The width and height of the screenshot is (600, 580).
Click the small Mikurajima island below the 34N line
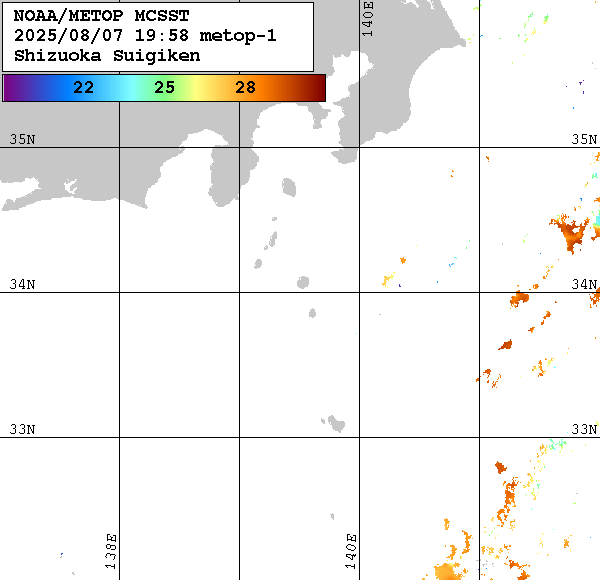pos(312,313)
